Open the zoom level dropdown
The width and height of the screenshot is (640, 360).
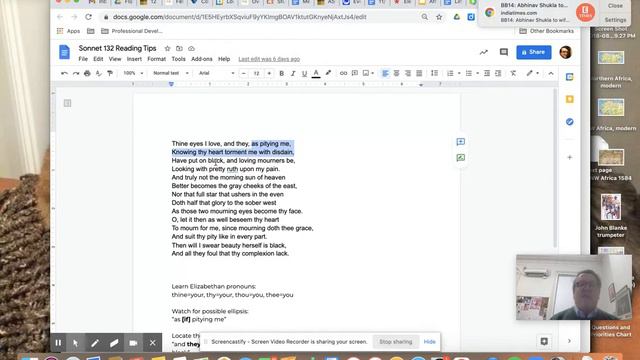coord(133,73)
